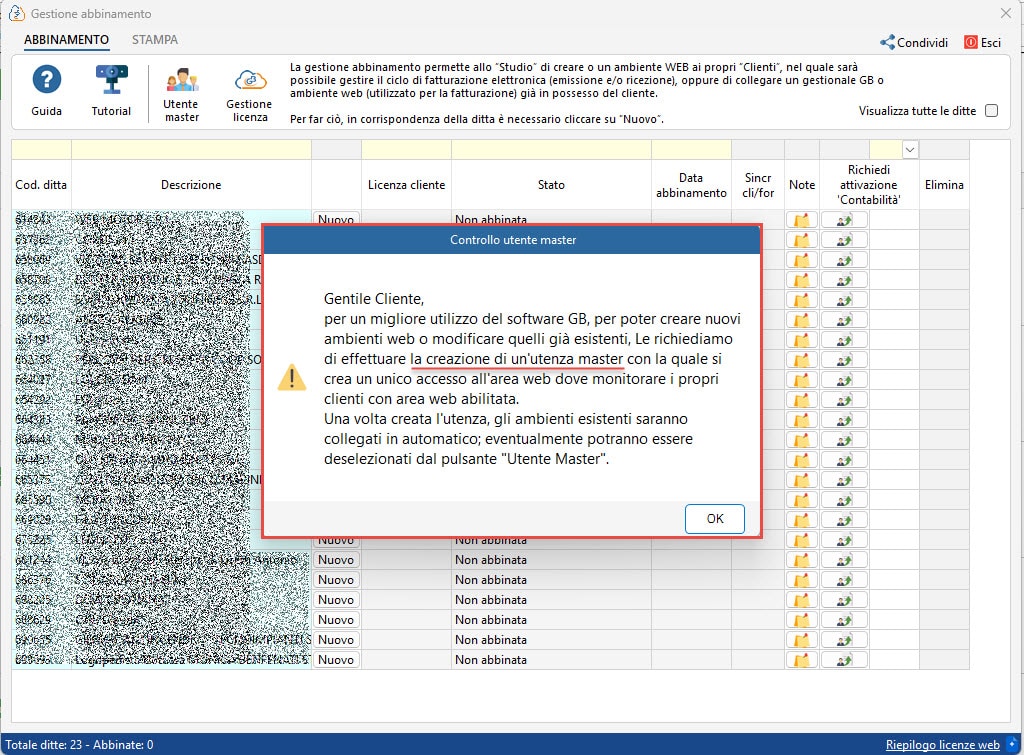Open Gestione licenza cloud icon
This screenshot has width=1024, height=755.
(x=250, y=80)
